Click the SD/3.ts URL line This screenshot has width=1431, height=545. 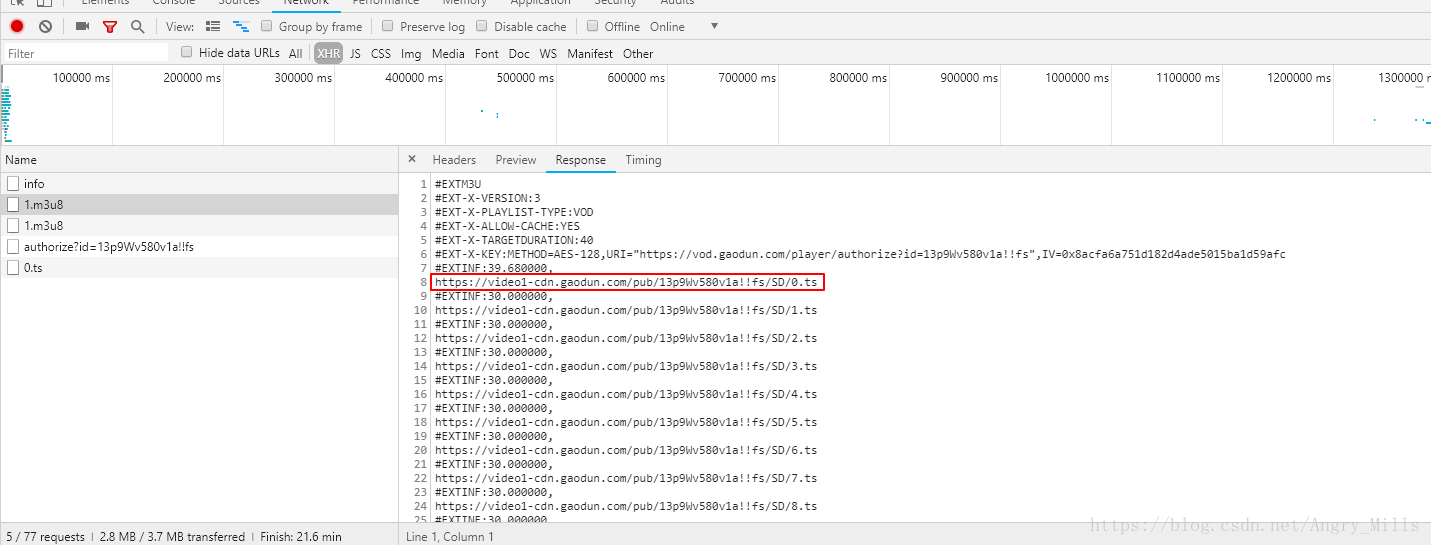coord(626,367)
